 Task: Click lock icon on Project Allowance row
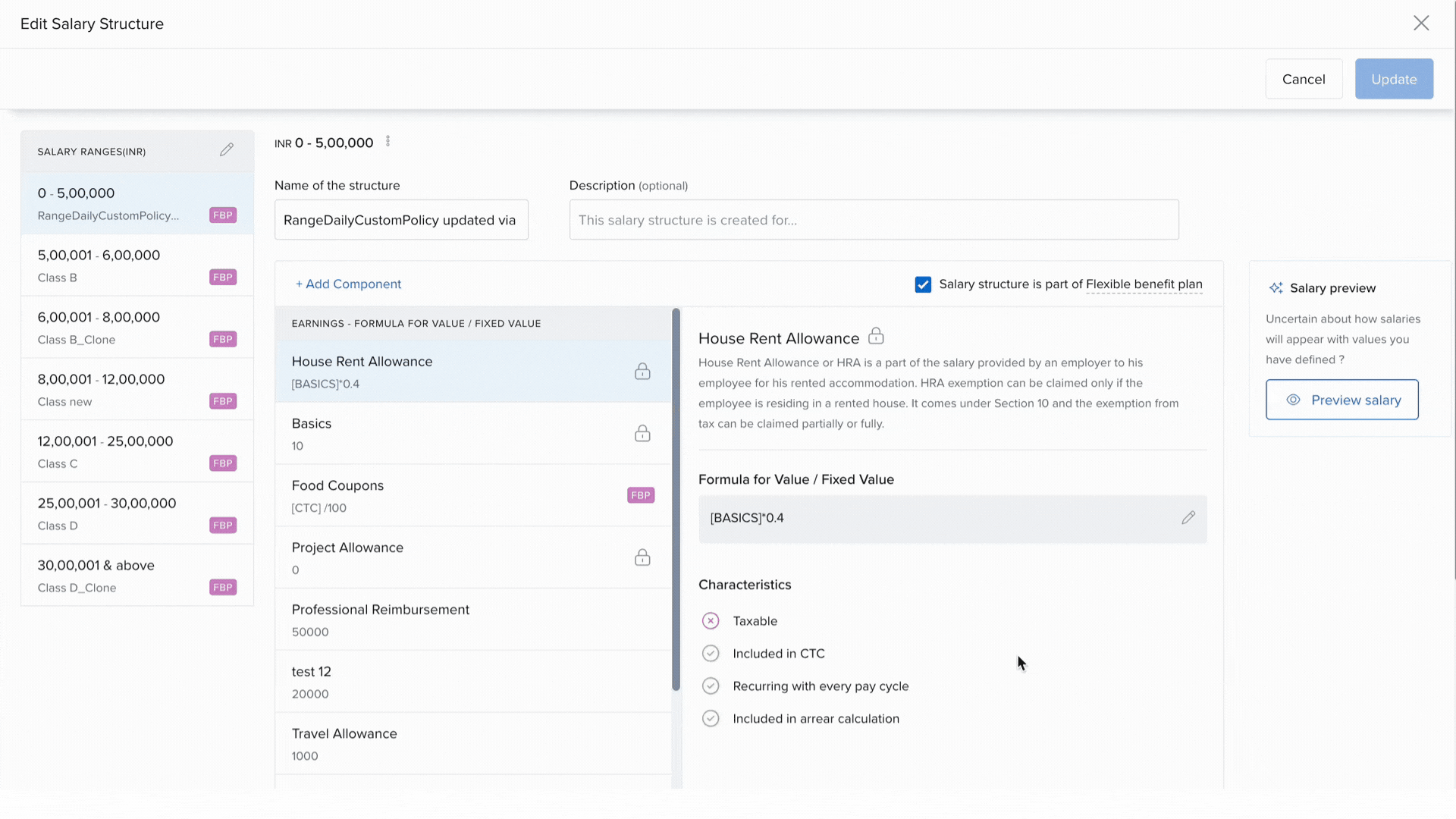coord(642,558)
